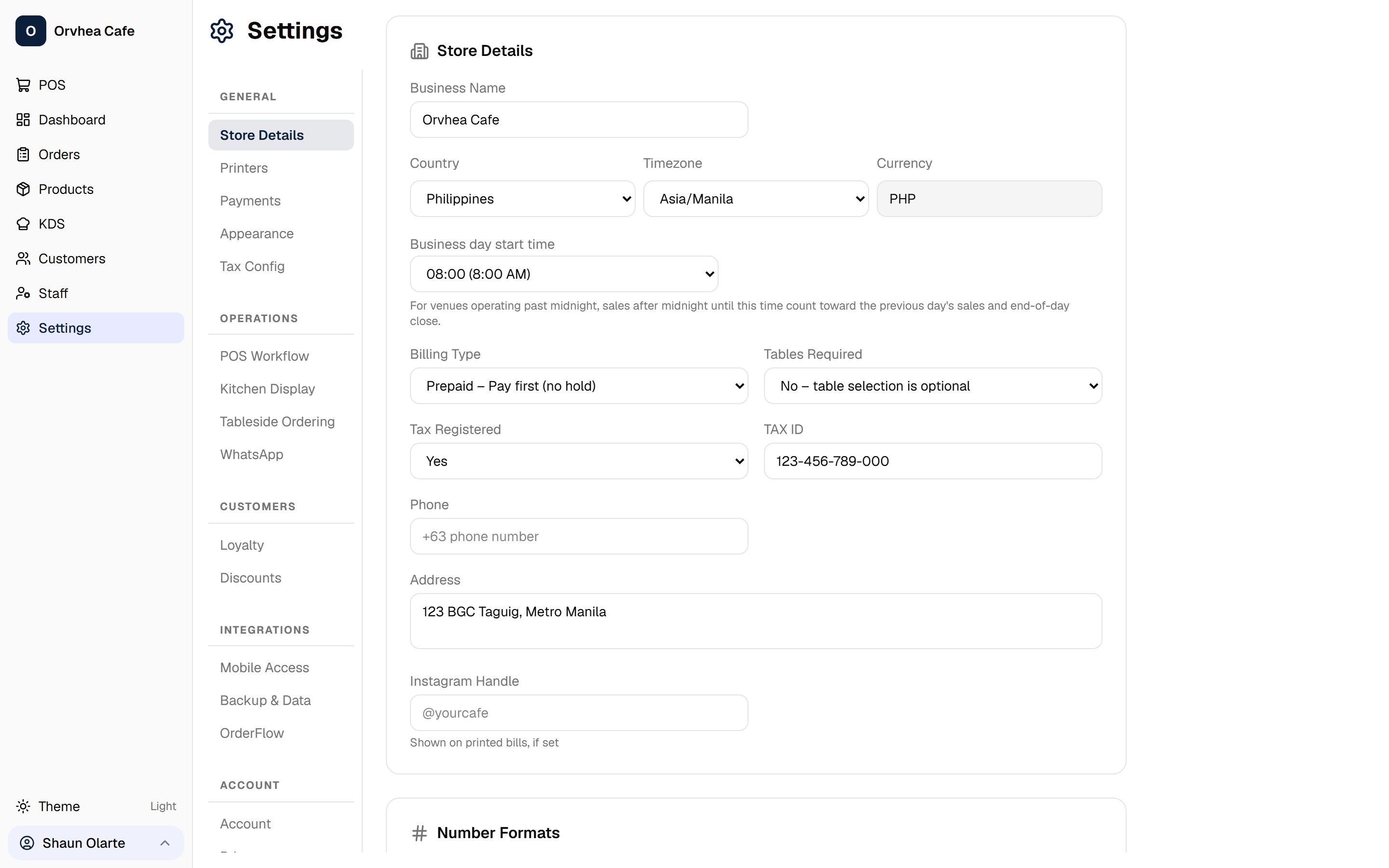The image size is (1389, 868).
Task: Open the Tables Required dropdown
Action: click(933, 386)
